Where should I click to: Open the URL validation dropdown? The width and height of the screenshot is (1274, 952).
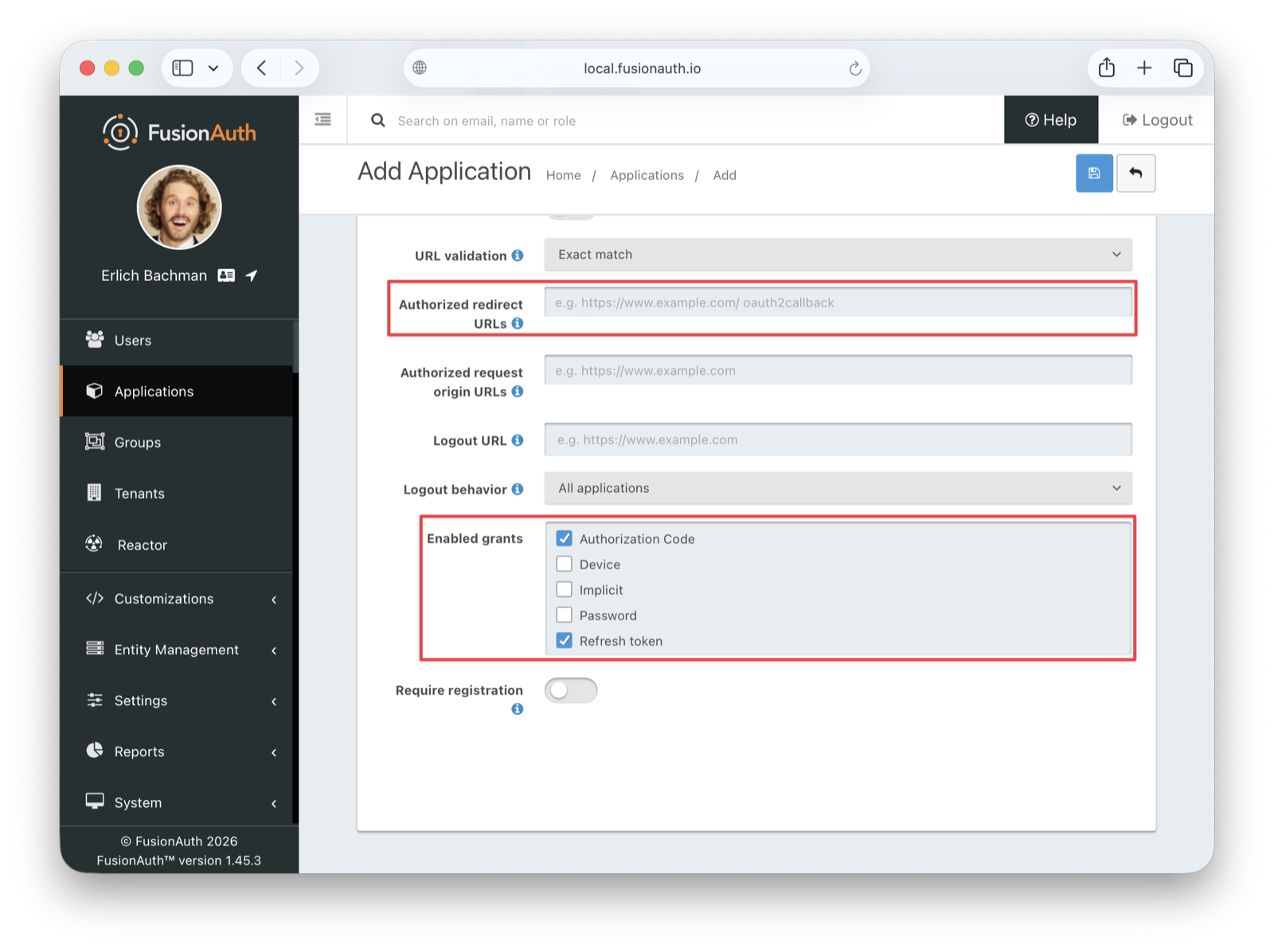point(837,255)
